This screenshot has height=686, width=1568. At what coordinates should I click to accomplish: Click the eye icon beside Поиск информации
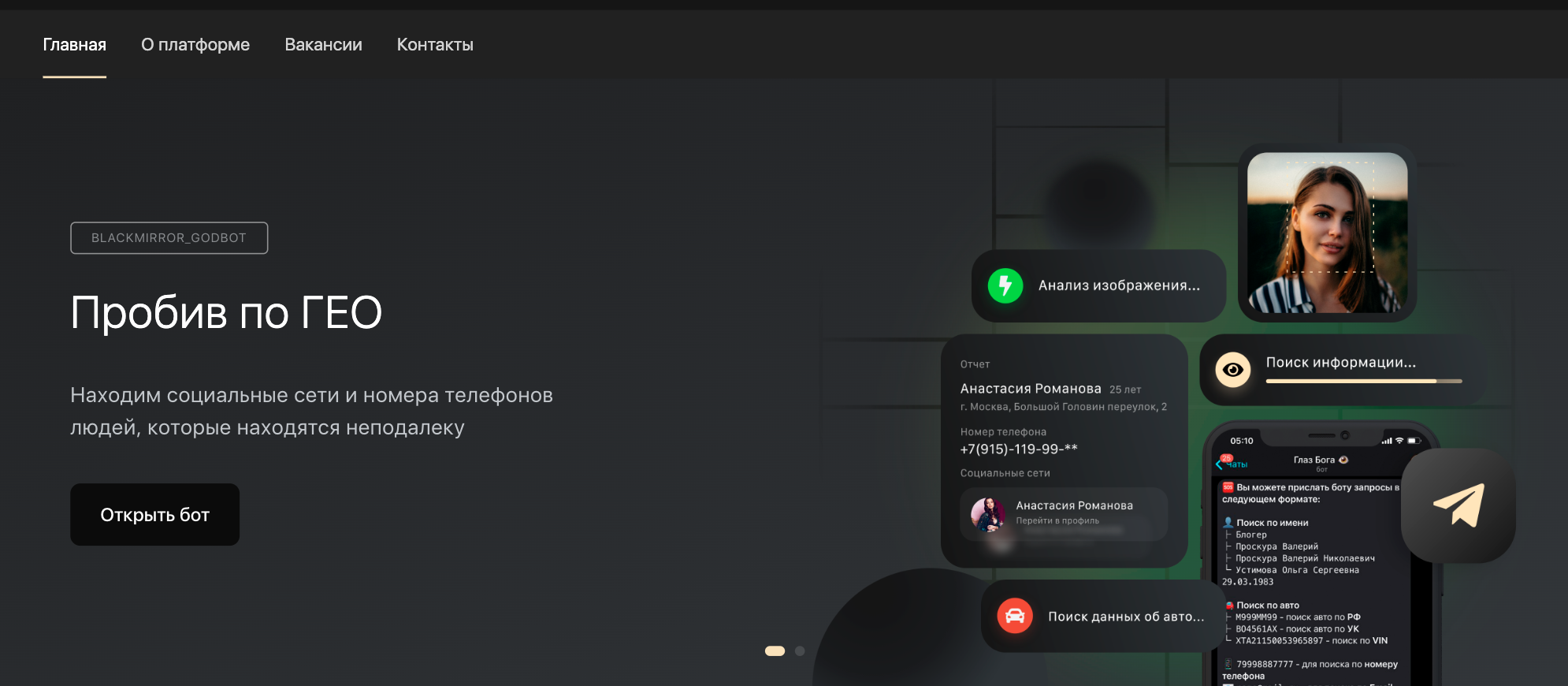point(1233,370)
